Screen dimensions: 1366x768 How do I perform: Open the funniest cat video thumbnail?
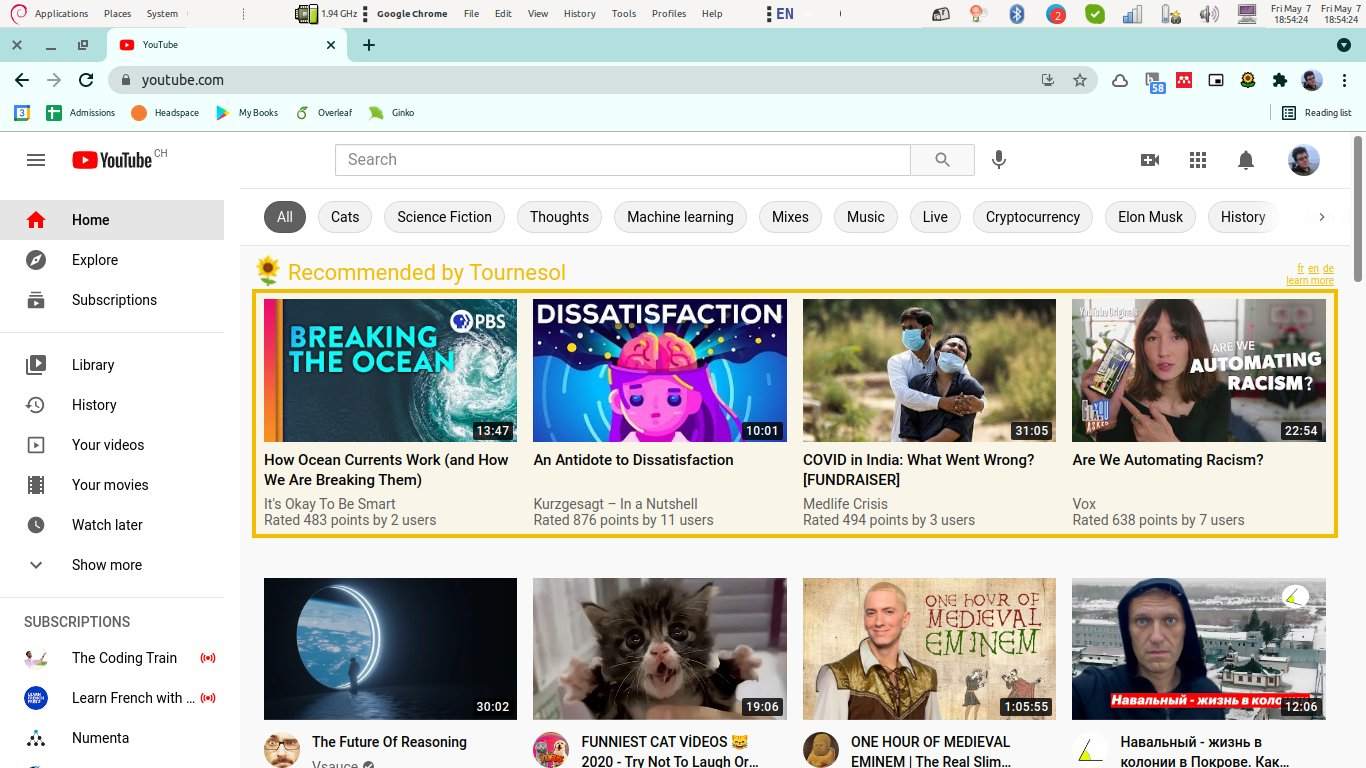coord(660,649)
